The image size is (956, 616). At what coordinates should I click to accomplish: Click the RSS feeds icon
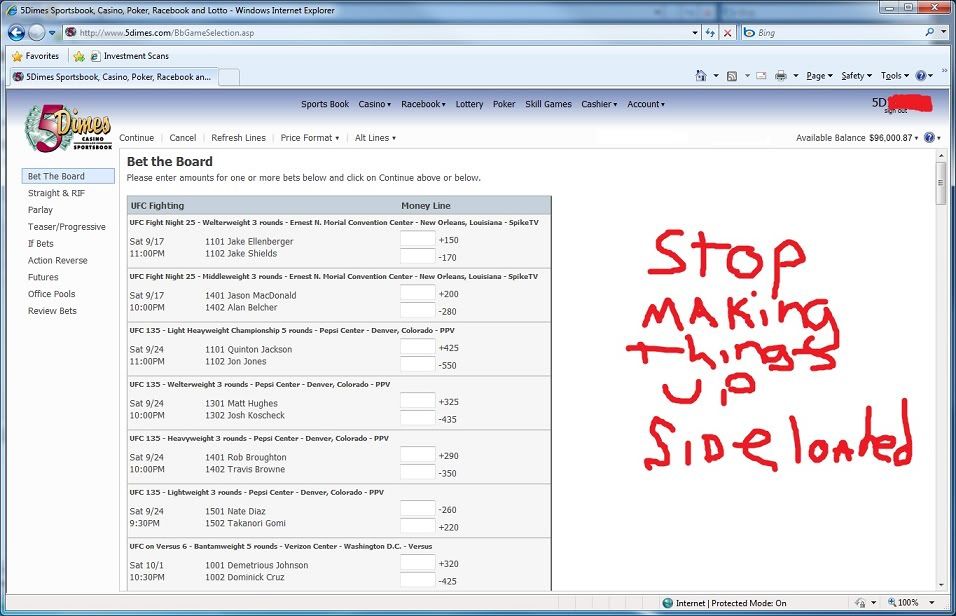coord(732,76)
